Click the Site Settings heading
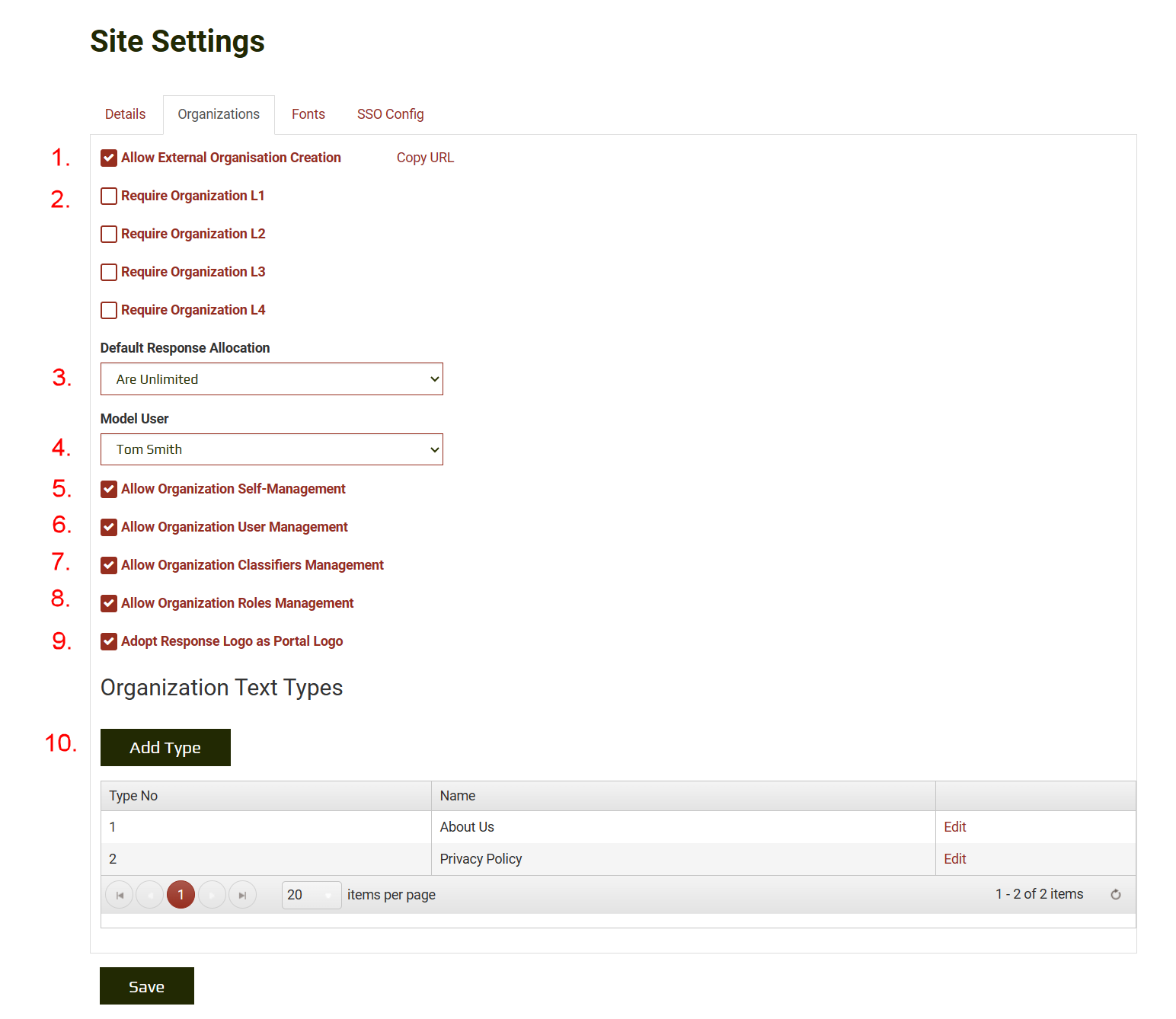Viewport: 1176px width, 1019px height. [x=177, y=41]
